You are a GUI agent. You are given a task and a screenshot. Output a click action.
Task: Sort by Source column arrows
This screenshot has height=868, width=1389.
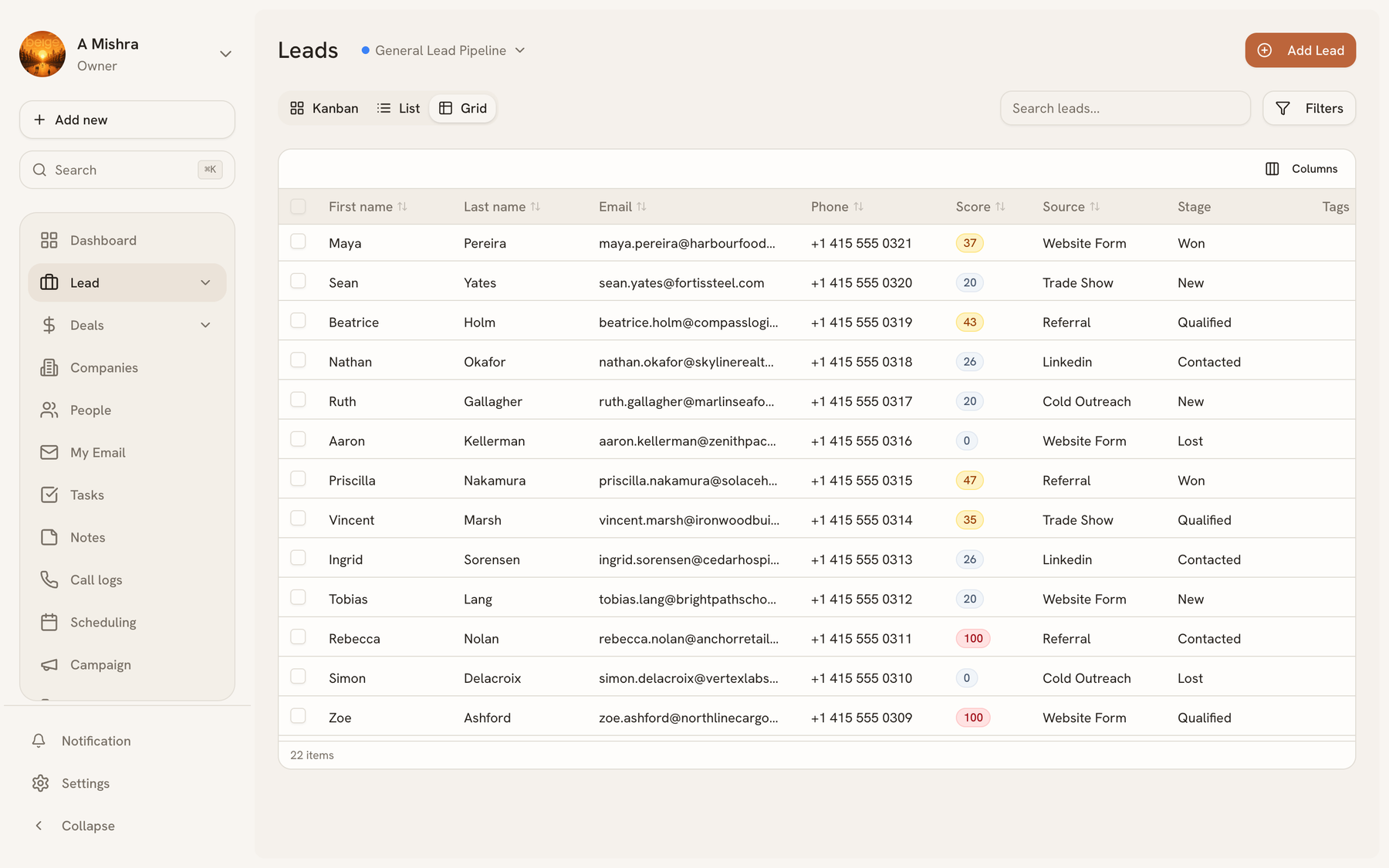click(x=1094, y=207)
